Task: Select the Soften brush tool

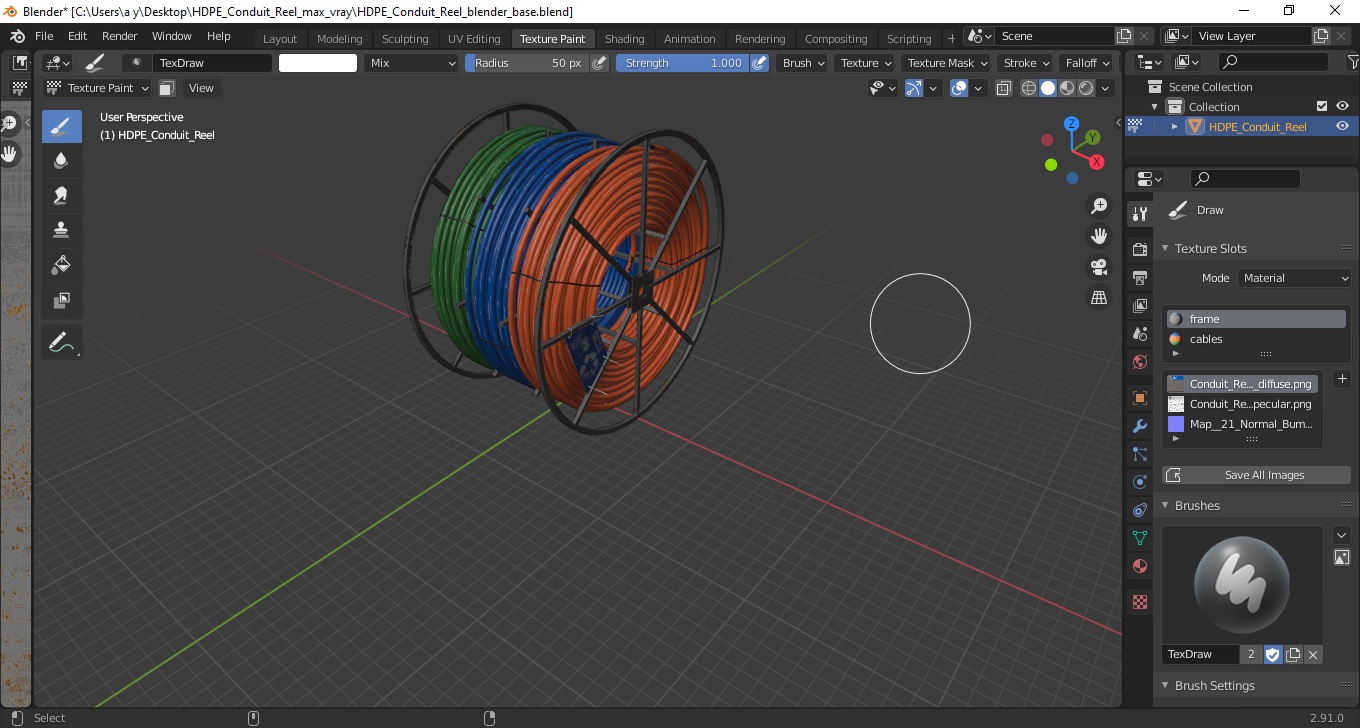Action: click(x=62, y=161)
